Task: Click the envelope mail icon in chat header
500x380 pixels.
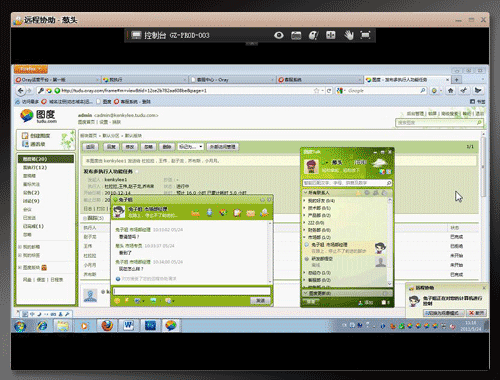Action: (x=251, y=213)
